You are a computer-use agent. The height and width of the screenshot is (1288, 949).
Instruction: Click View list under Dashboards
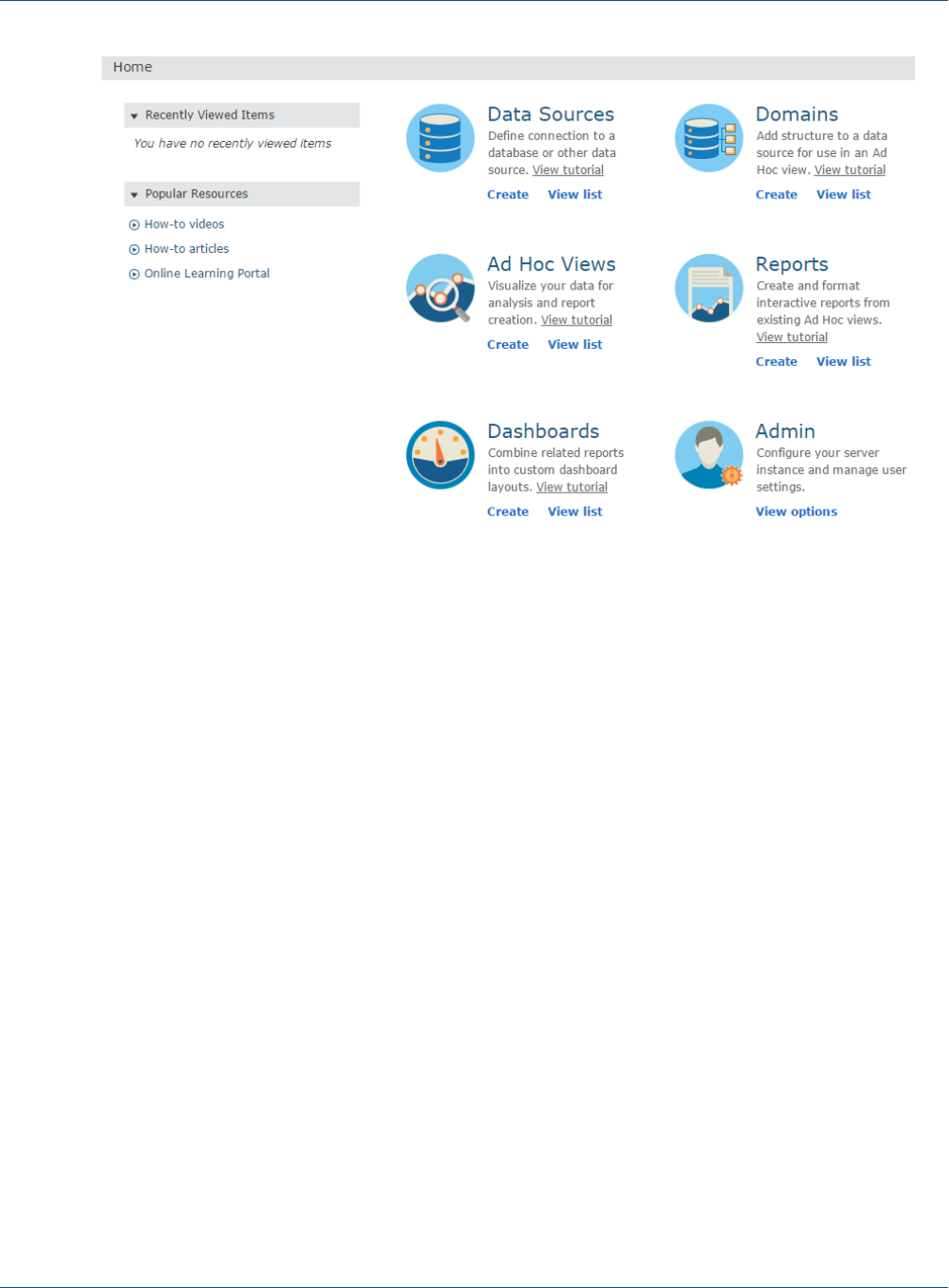click(x=575, y=511)
